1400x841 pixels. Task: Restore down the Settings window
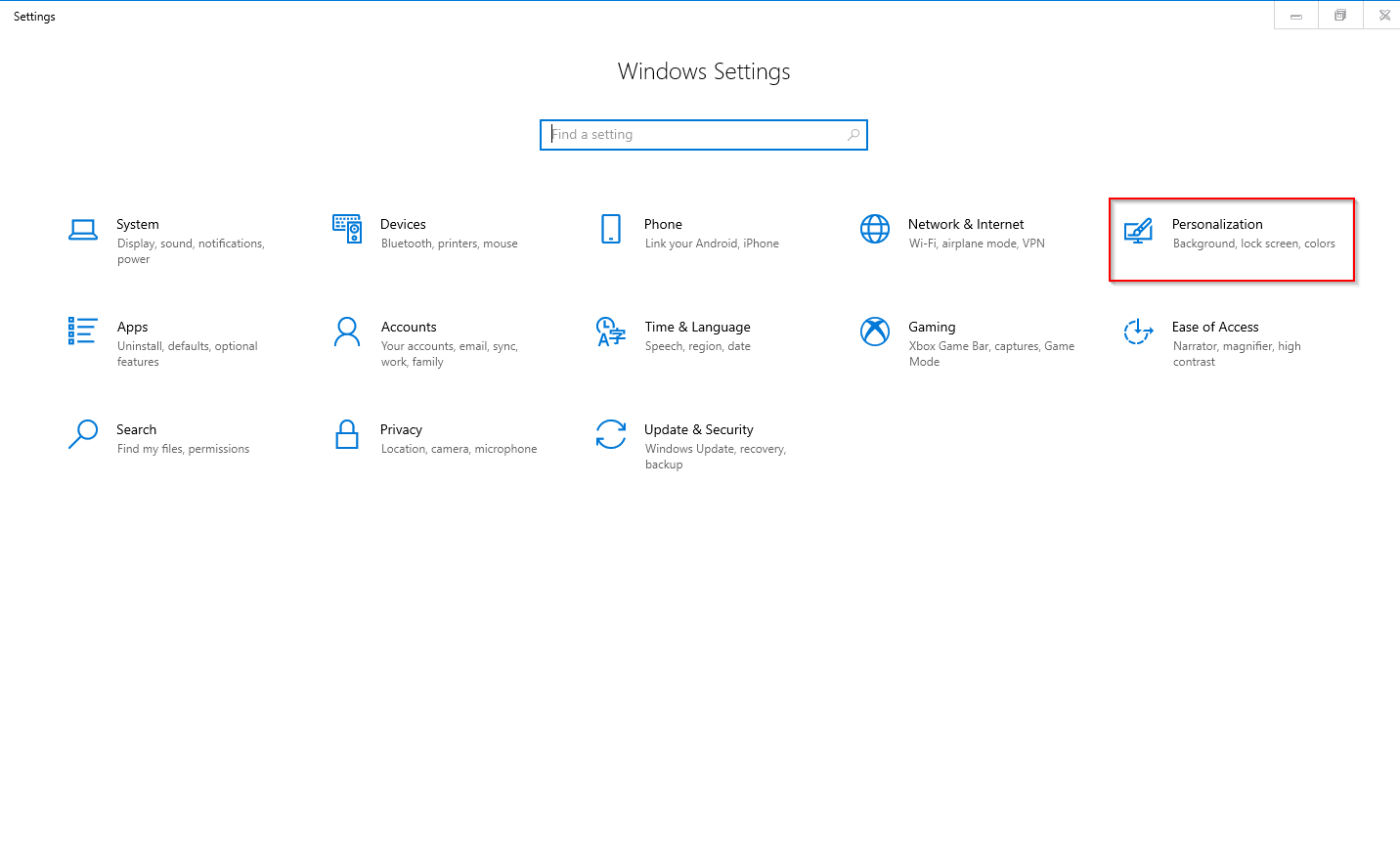point(1340,16)
